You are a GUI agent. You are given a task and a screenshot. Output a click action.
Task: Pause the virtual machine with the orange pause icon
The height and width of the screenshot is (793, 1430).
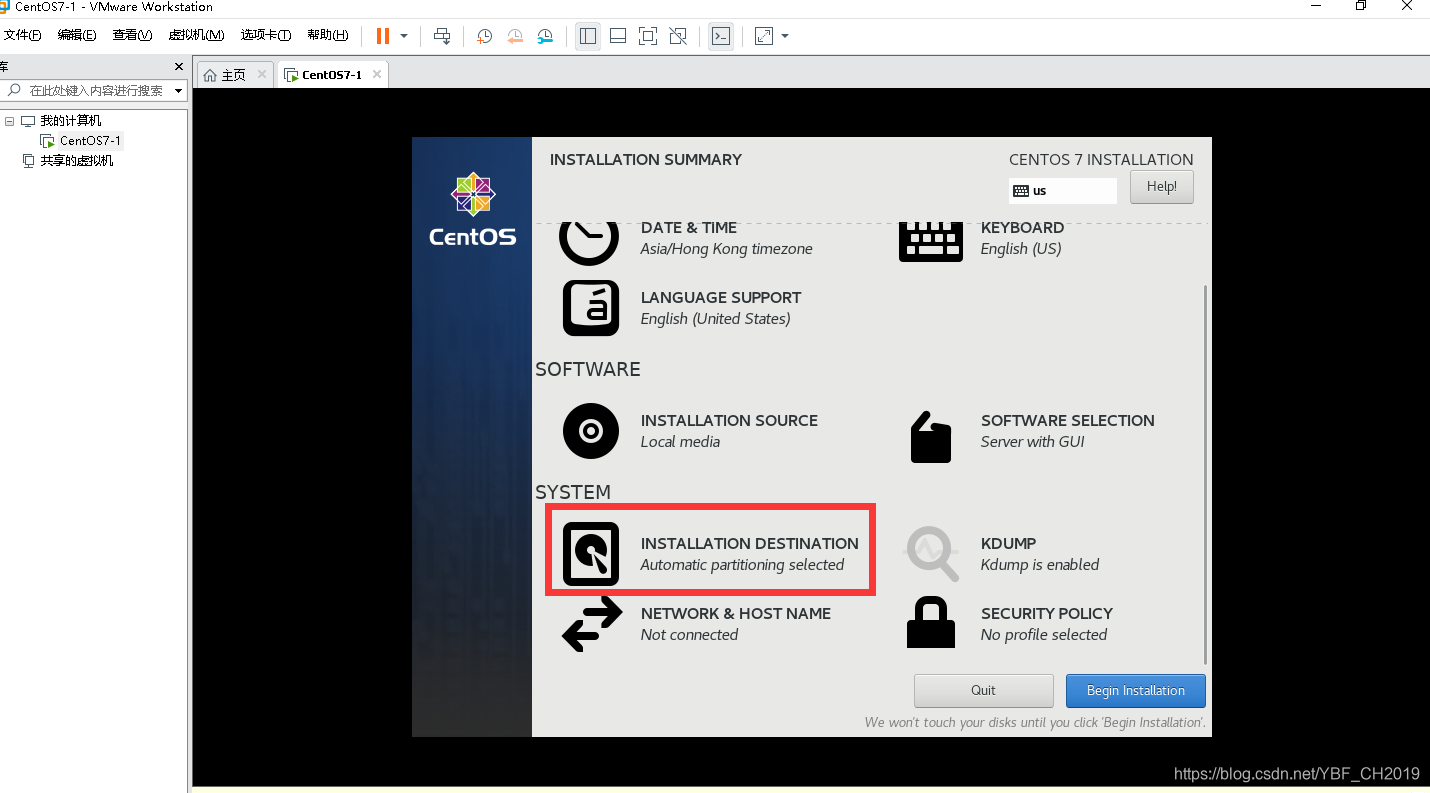tap(383, 36)
